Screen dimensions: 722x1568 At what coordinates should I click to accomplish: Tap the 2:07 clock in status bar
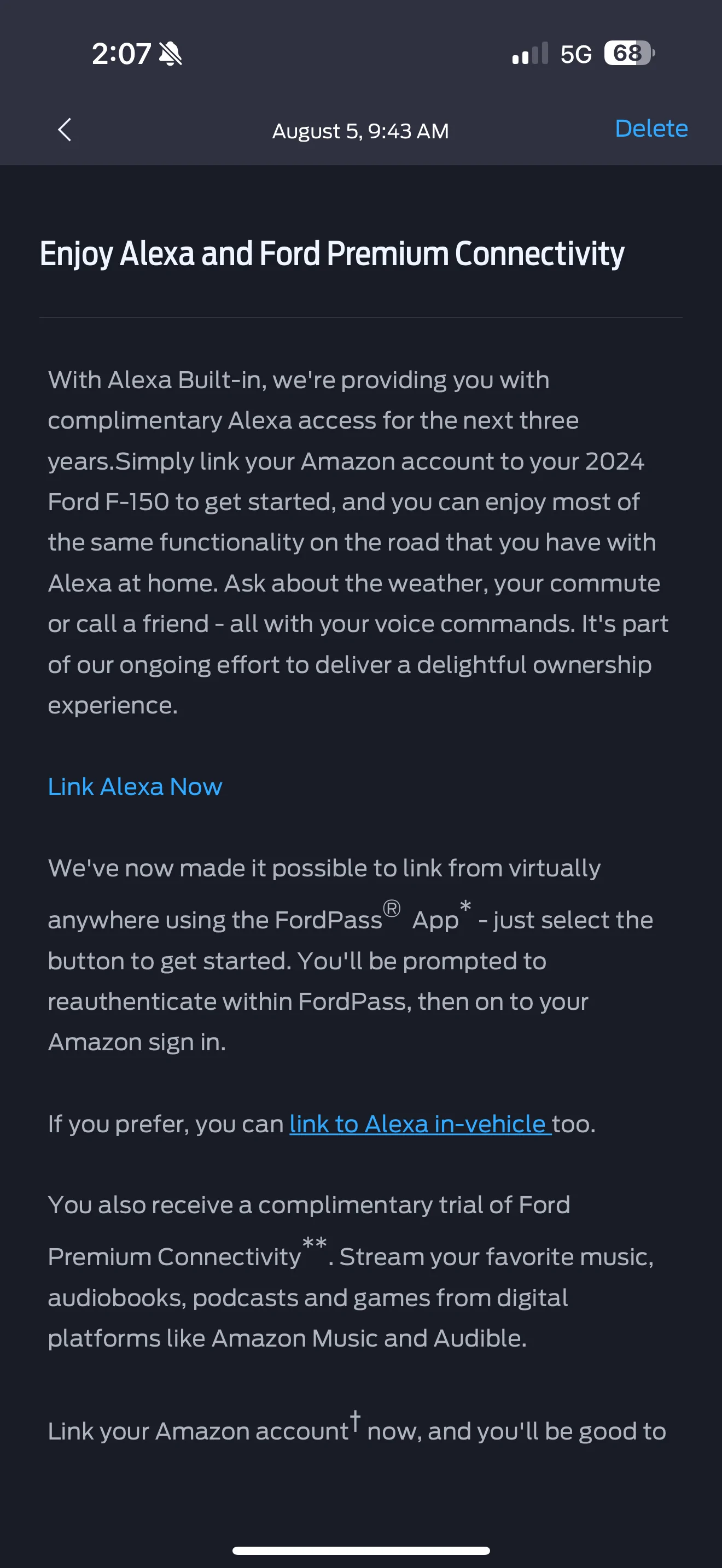tap(121, 54)
